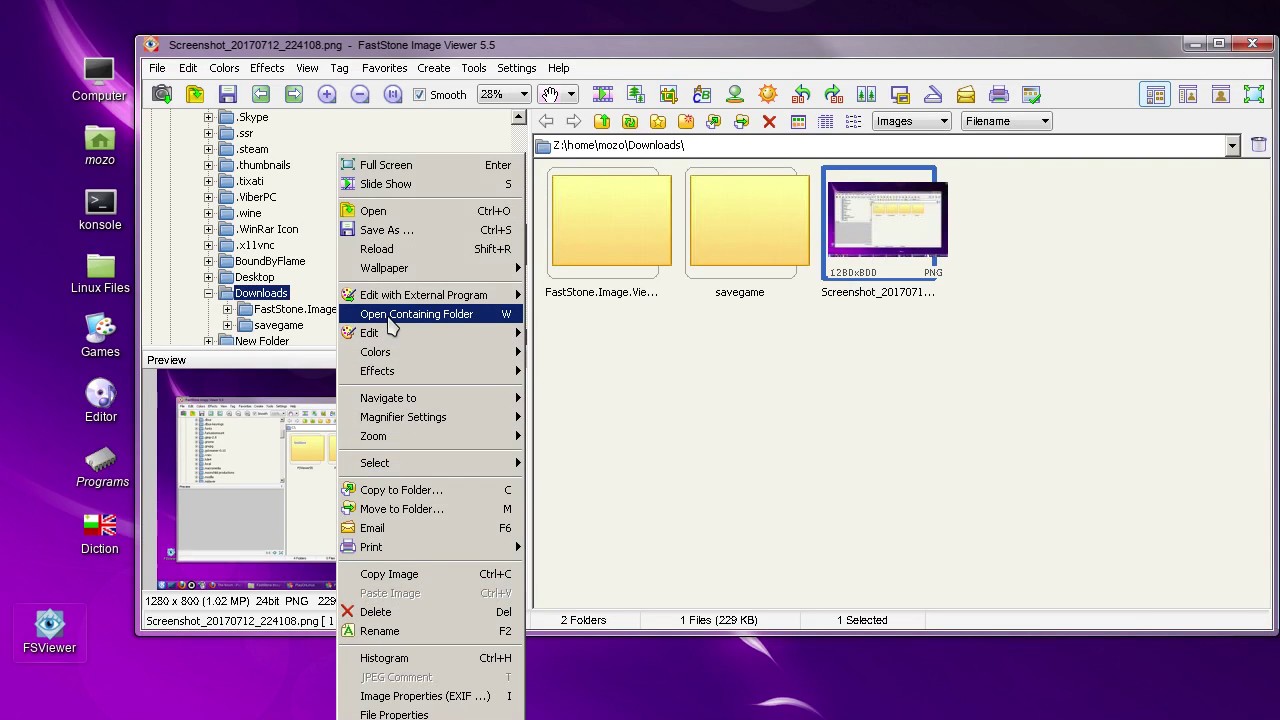Open the konsole desktop shortcut
The width and height of the screenshot is (1280, 720).
click(100, 210)
